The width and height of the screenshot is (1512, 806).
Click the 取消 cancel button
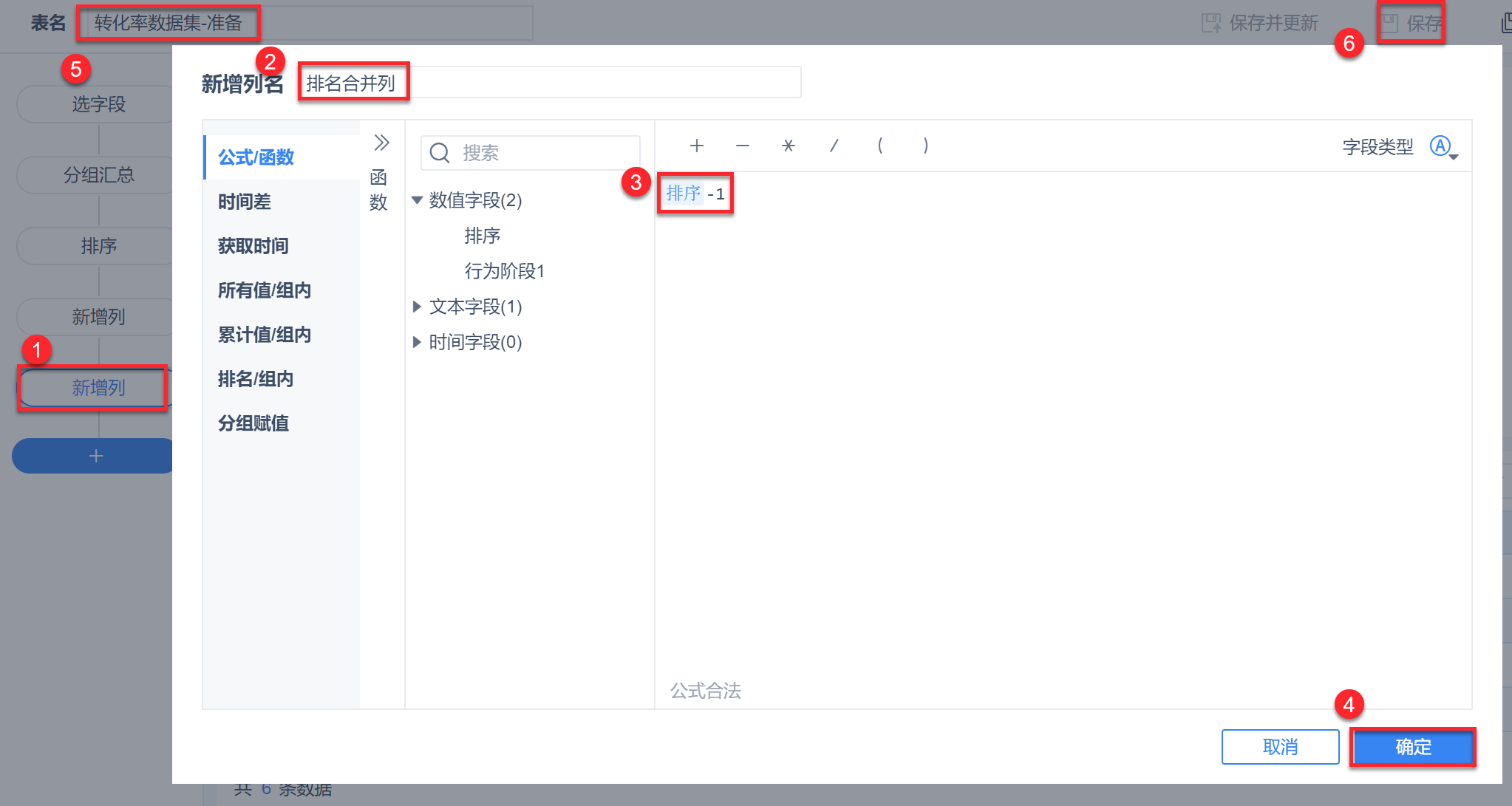click(1280, 747)
